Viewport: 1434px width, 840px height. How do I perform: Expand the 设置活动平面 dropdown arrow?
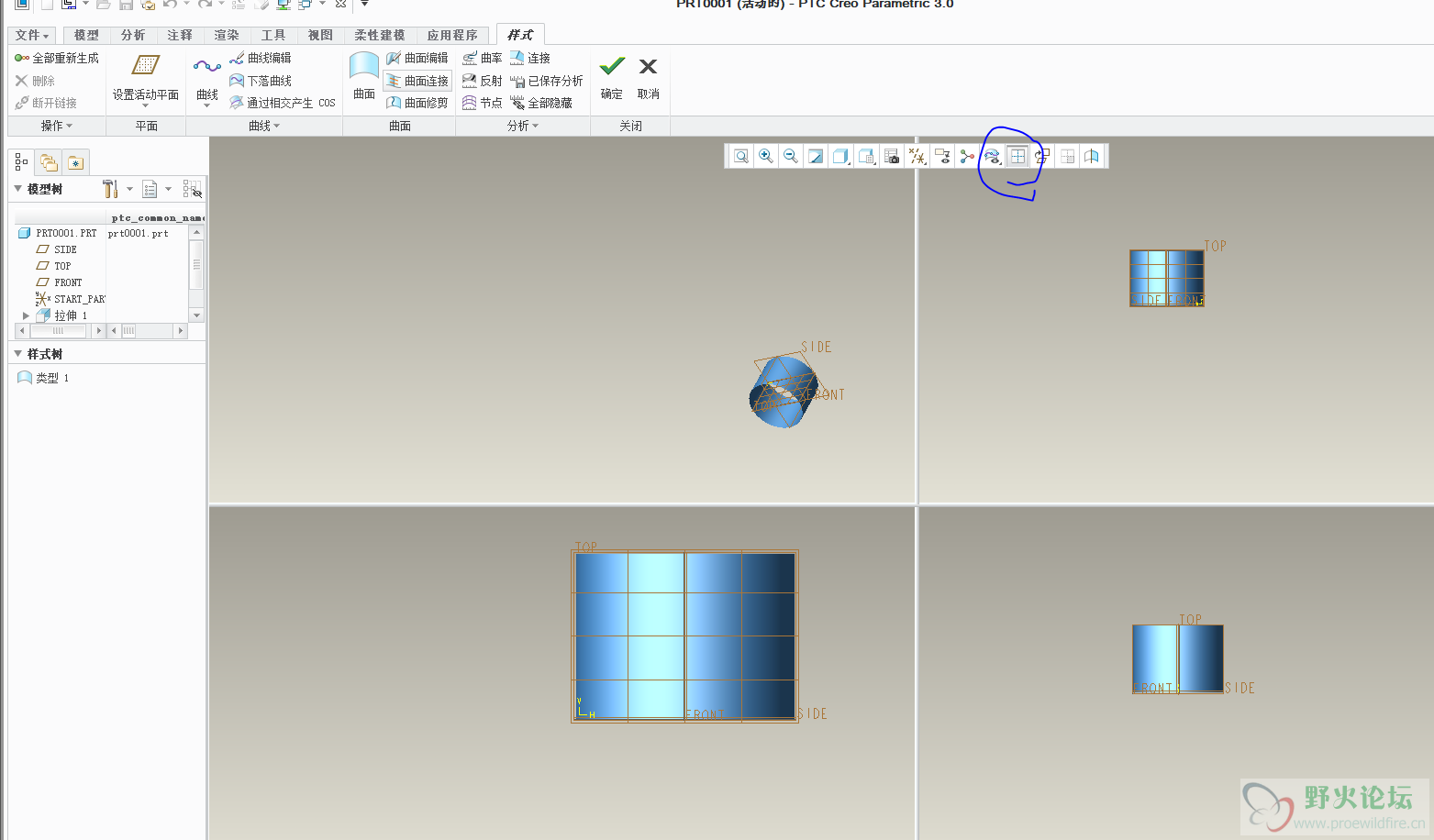pyautogui.click(x=146, y=105)
